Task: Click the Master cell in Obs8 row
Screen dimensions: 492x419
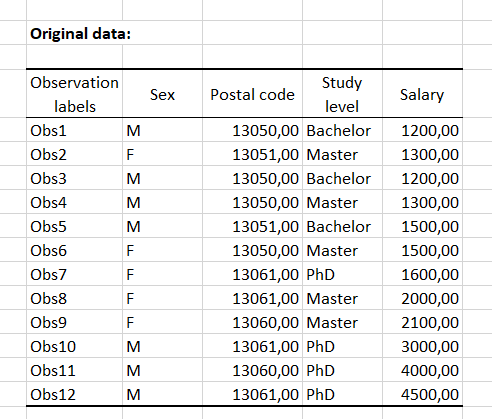Action: 342,298
